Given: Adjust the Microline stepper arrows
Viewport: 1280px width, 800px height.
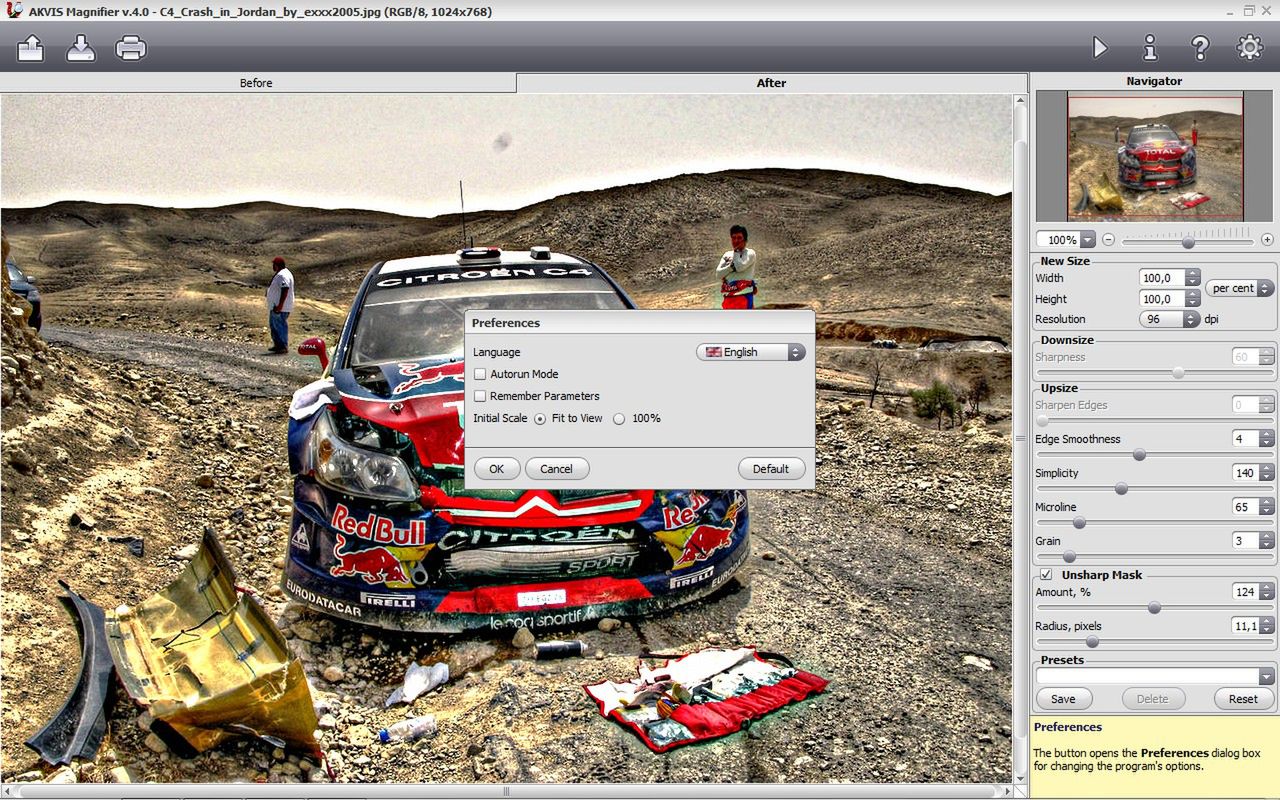Looking at the screenshot, I should [1267, 507].
